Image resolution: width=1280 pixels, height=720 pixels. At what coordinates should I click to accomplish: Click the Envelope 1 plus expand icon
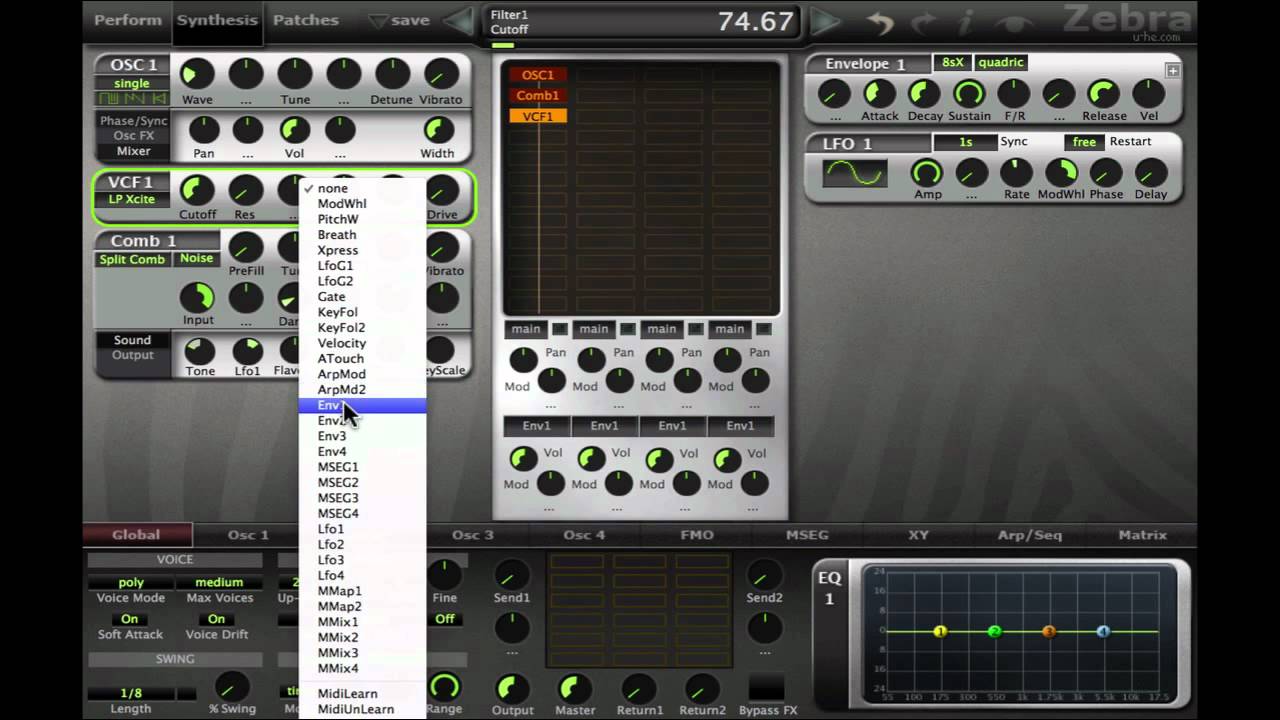[x=1172, y=70]
